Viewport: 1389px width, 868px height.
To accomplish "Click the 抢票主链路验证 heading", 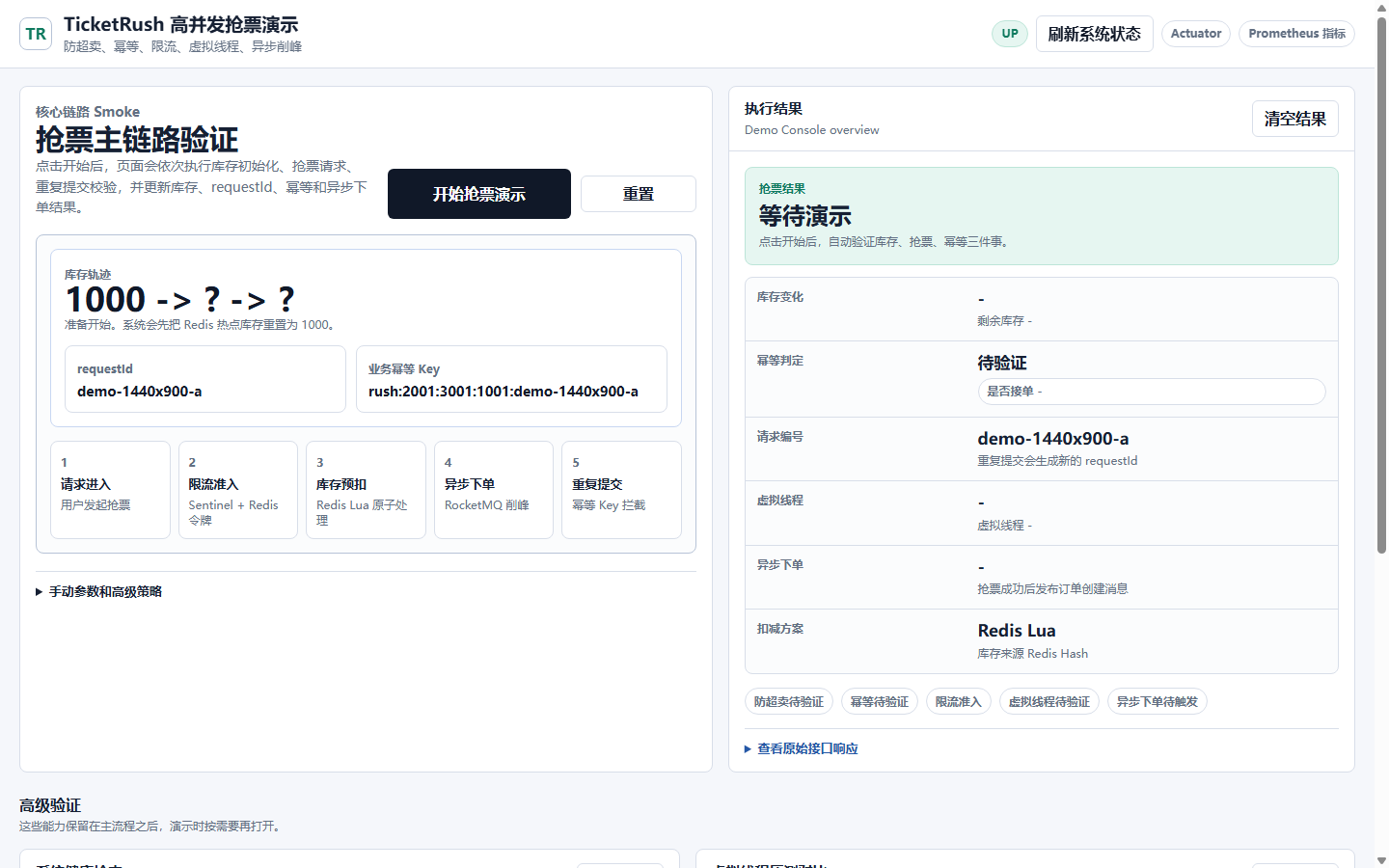I will click(x=137, y=141).
